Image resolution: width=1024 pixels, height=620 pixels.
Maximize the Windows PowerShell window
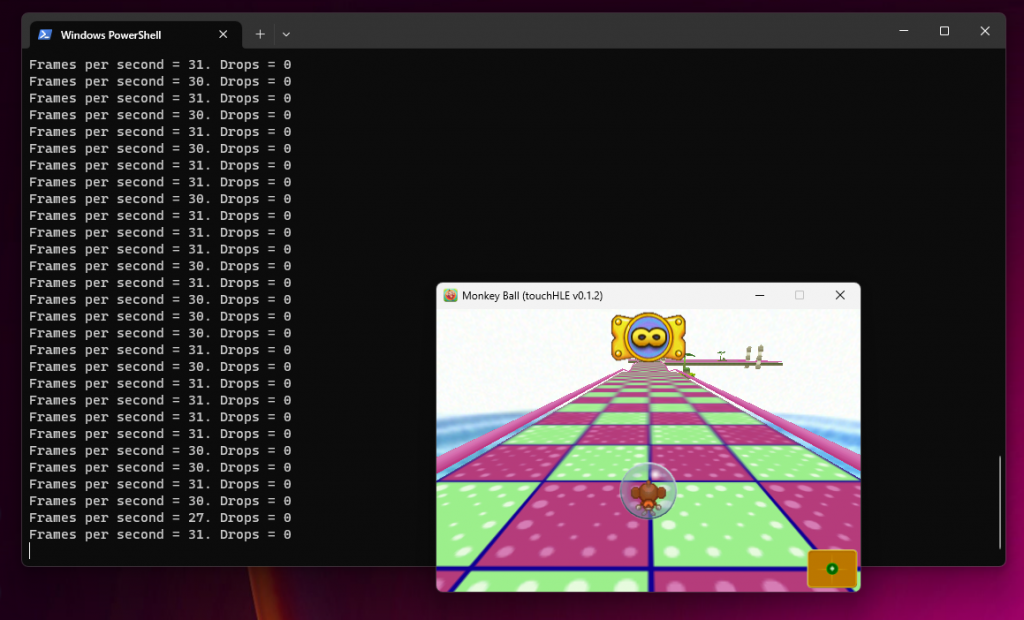tap(944, 31)
